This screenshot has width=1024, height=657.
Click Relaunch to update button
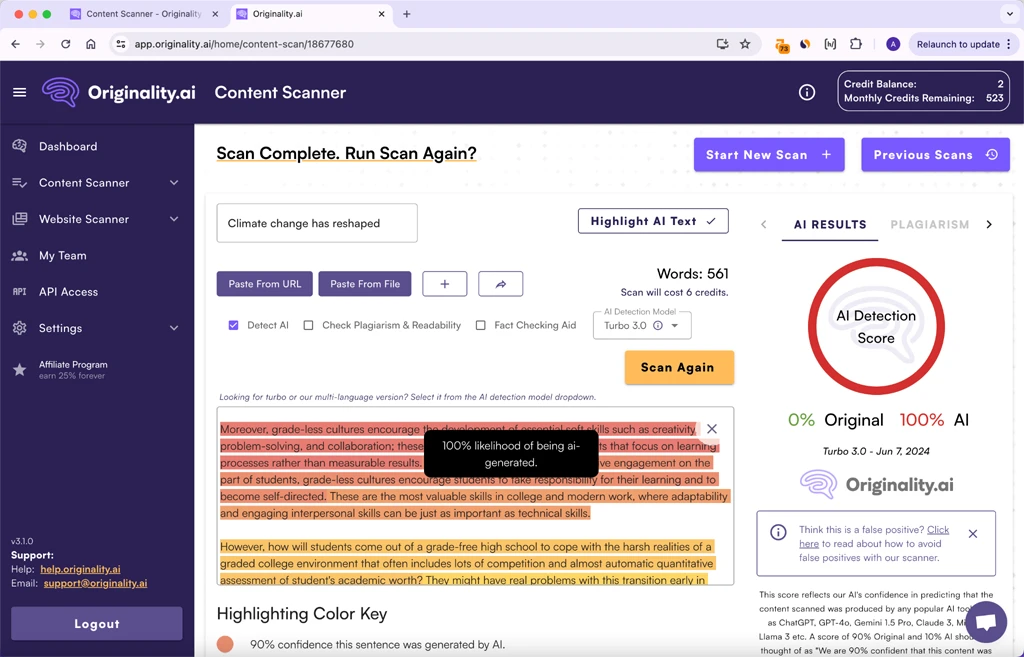963,44
